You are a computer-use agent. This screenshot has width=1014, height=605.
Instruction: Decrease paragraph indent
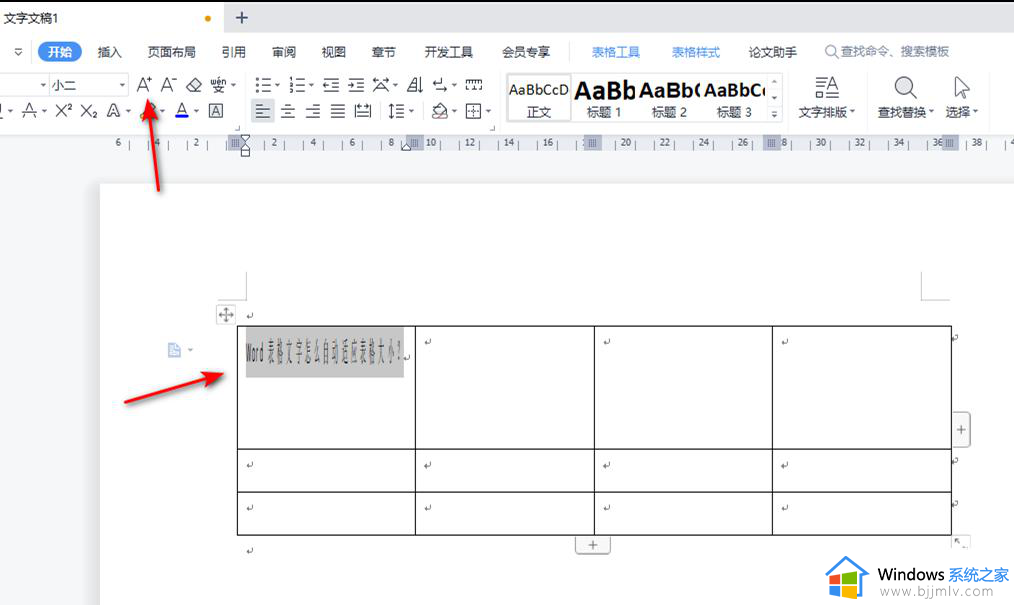click(x=331, y=85)
